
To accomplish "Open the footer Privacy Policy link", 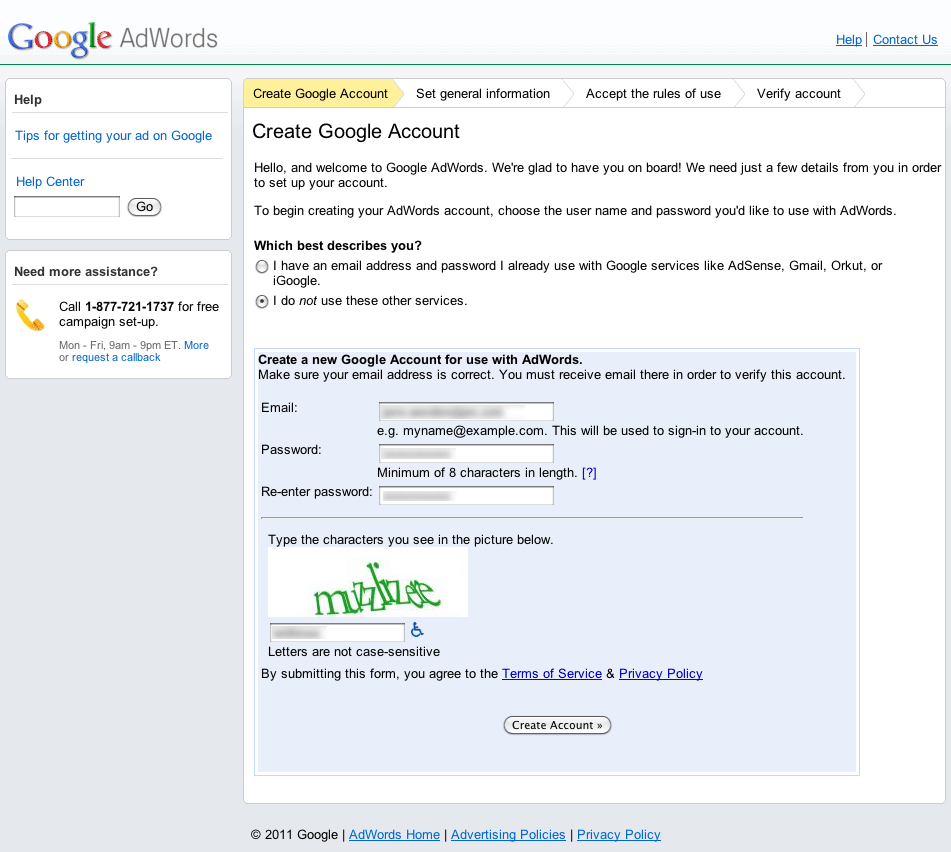I will (618, 835).
